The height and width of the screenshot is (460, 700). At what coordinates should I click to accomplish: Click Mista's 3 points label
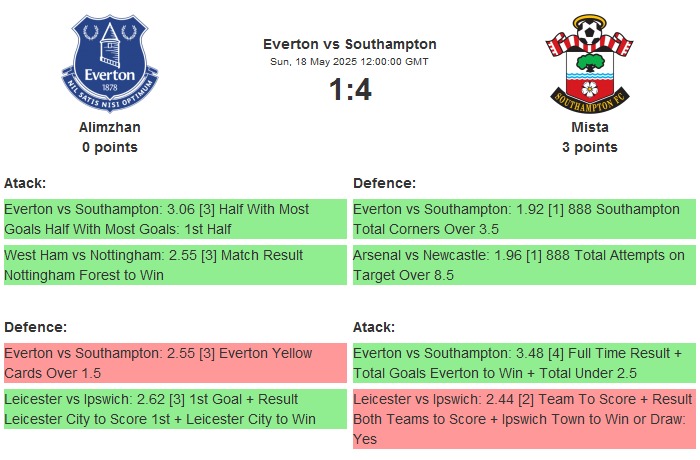(589, 147)
